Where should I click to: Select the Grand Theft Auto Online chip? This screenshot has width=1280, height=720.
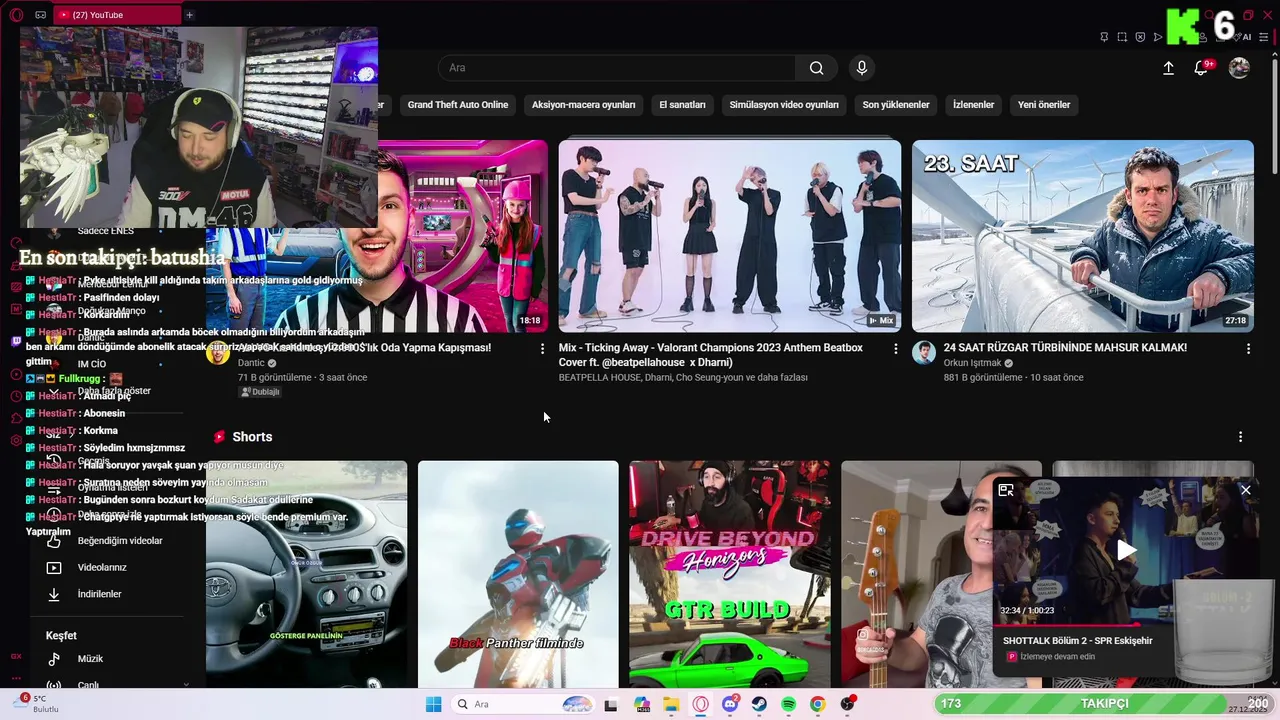[x=457, y=105]
